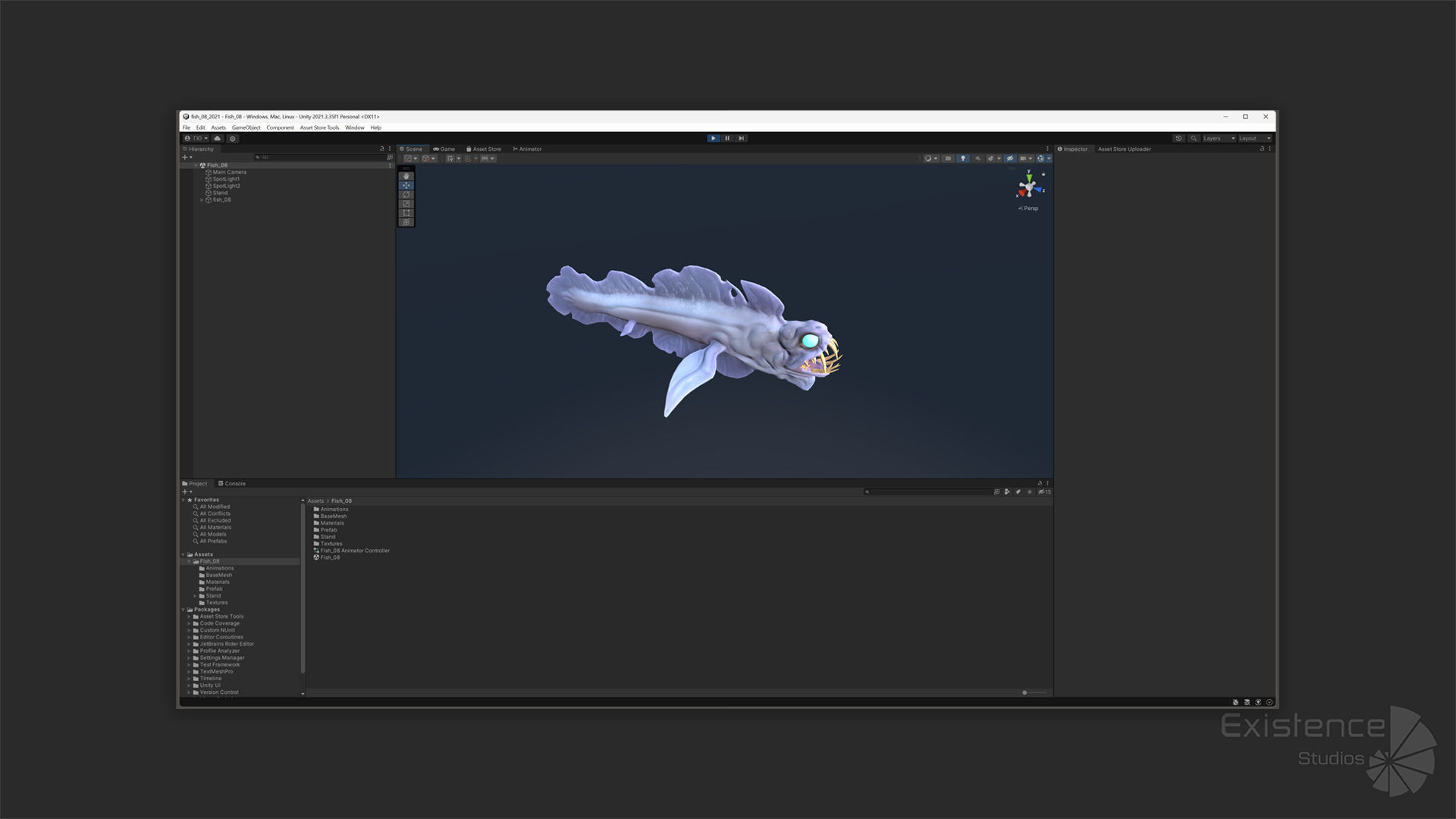Switch to the Animator tab
Image resolution: width=1456 pixels, height=819 pixels.
pos(527,149)
